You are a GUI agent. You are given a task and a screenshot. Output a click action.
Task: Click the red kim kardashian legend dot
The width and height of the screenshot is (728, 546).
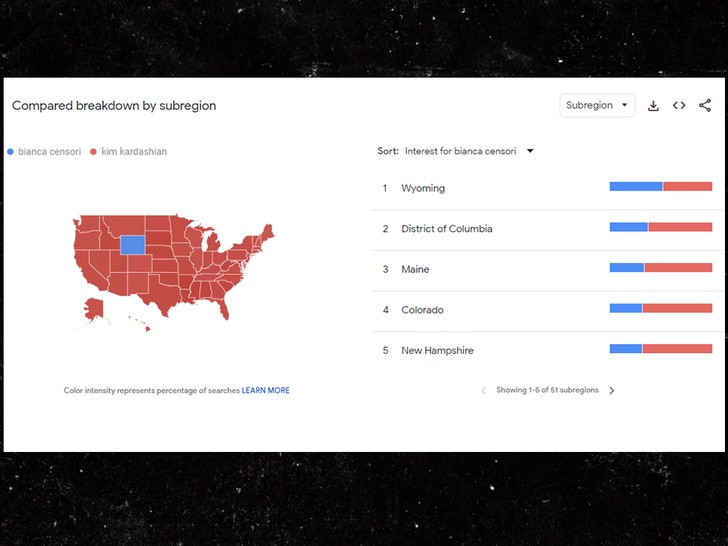[94, 152]
